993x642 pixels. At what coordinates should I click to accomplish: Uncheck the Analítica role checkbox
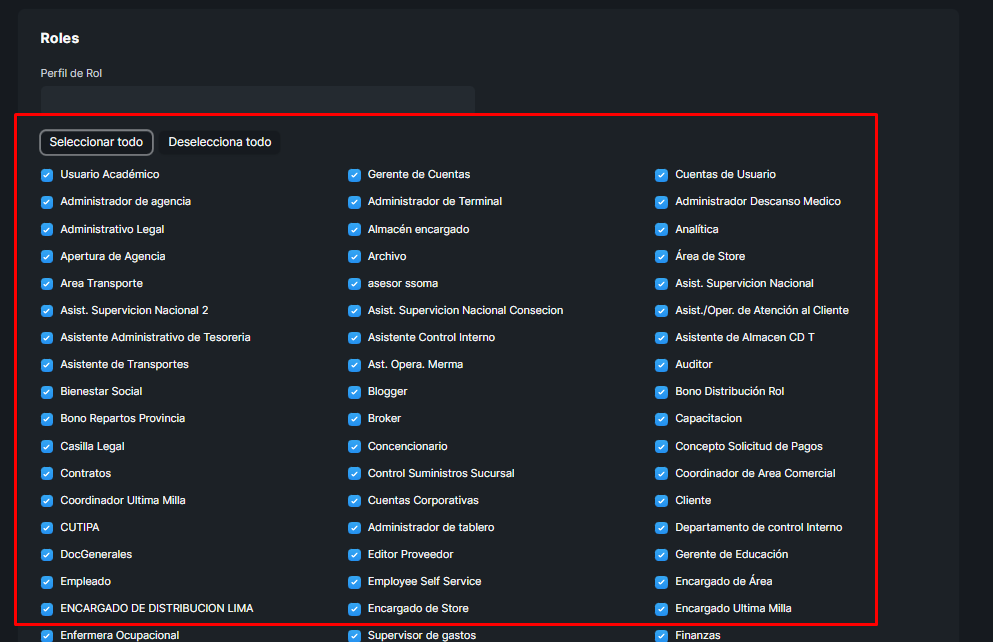[661, 230]
